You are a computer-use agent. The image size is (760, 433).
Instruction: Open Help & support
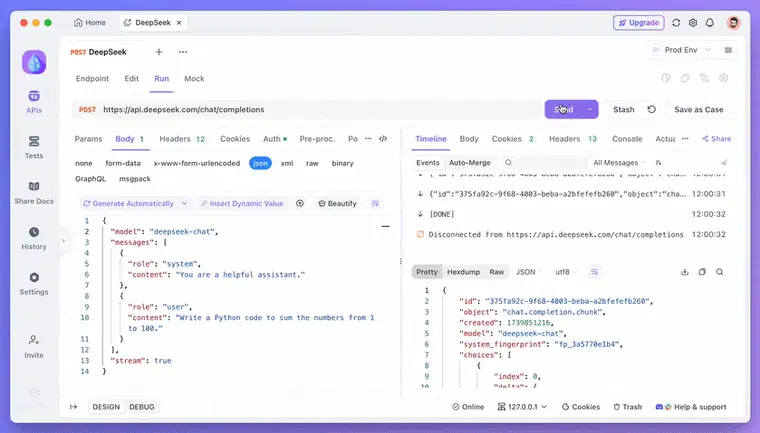point(691,407)
